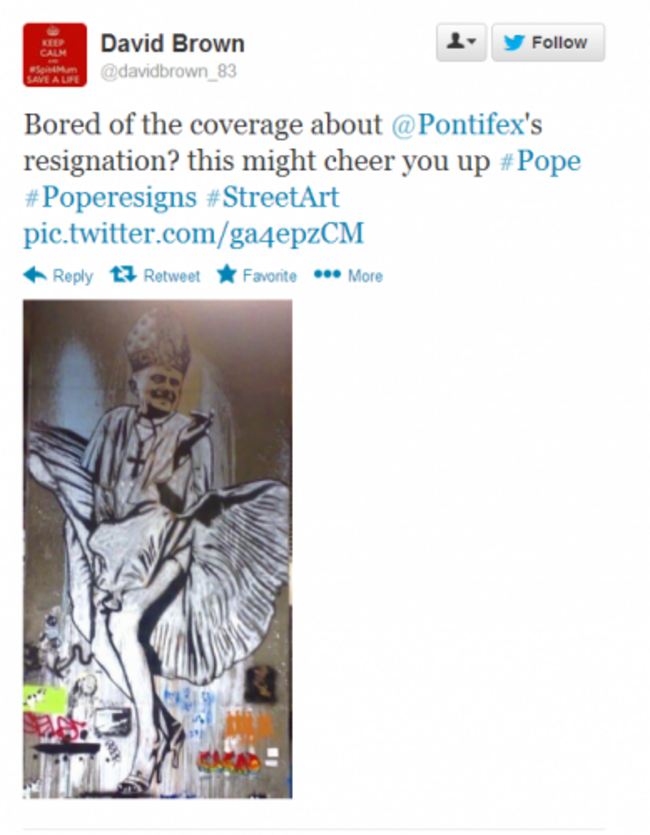
Task: Open the @Pontifex mention link
Action: coord(458,125)
